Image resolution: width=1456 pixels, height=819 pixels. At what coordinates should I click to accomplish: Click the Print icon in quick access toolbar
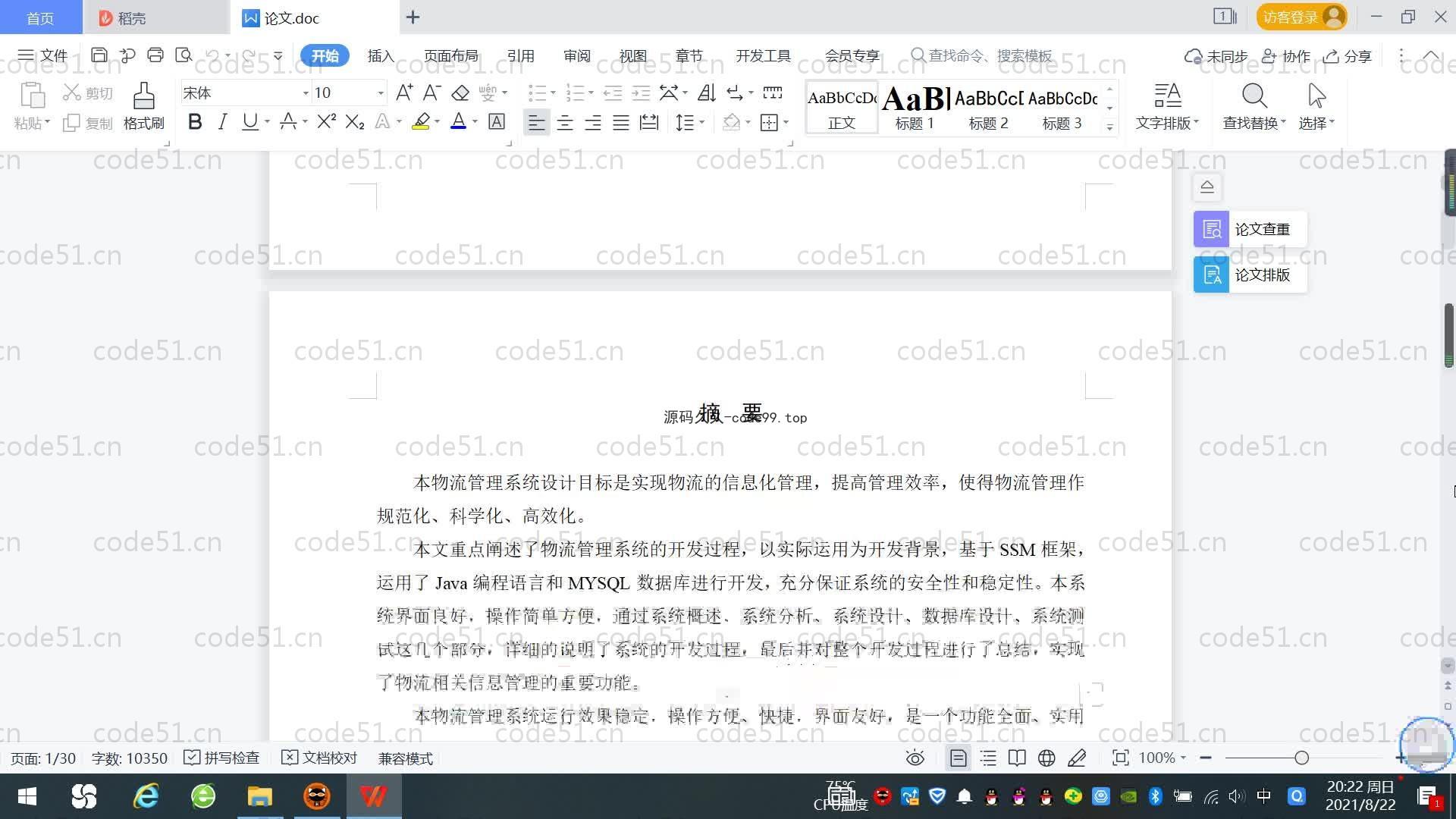pyautogui.click(x=155, y=55)
